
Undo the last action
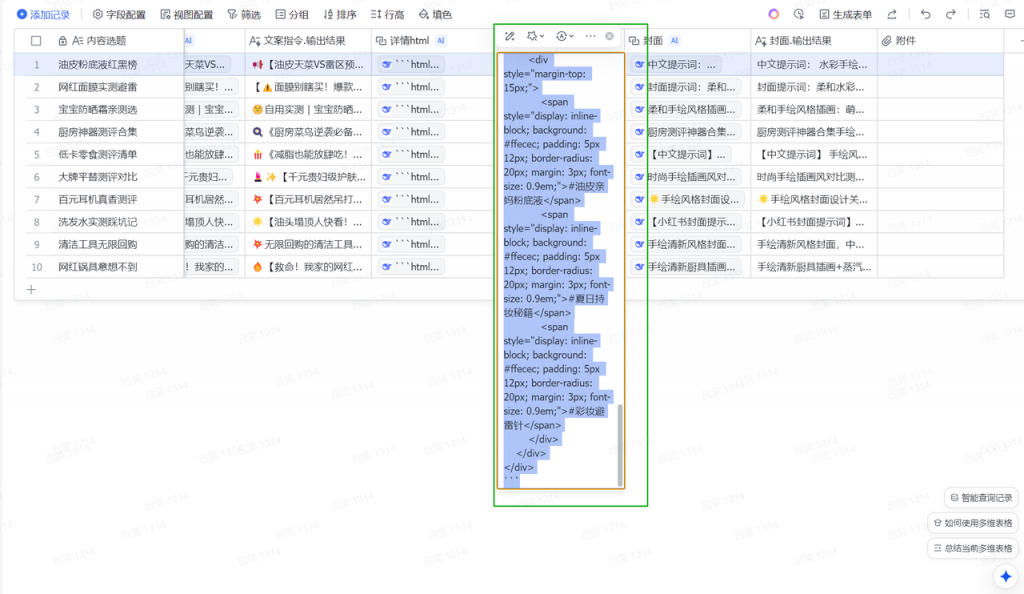(925, 14)
